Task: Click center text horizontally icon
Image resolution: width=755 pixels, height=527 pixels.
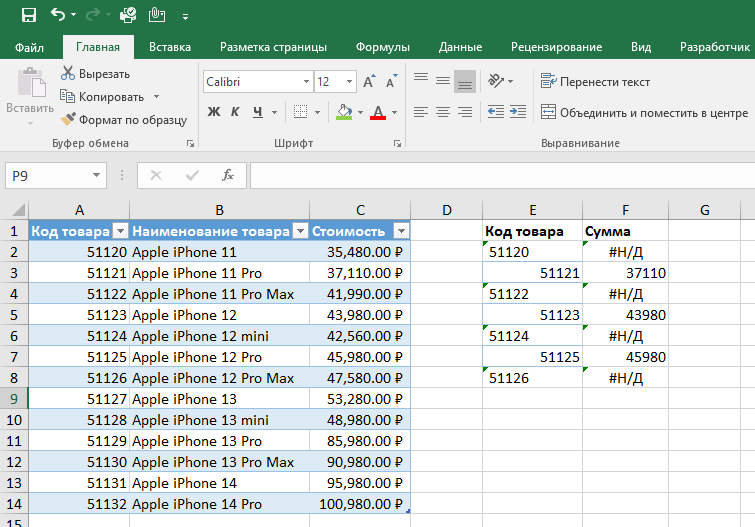Action: point(443,112)
